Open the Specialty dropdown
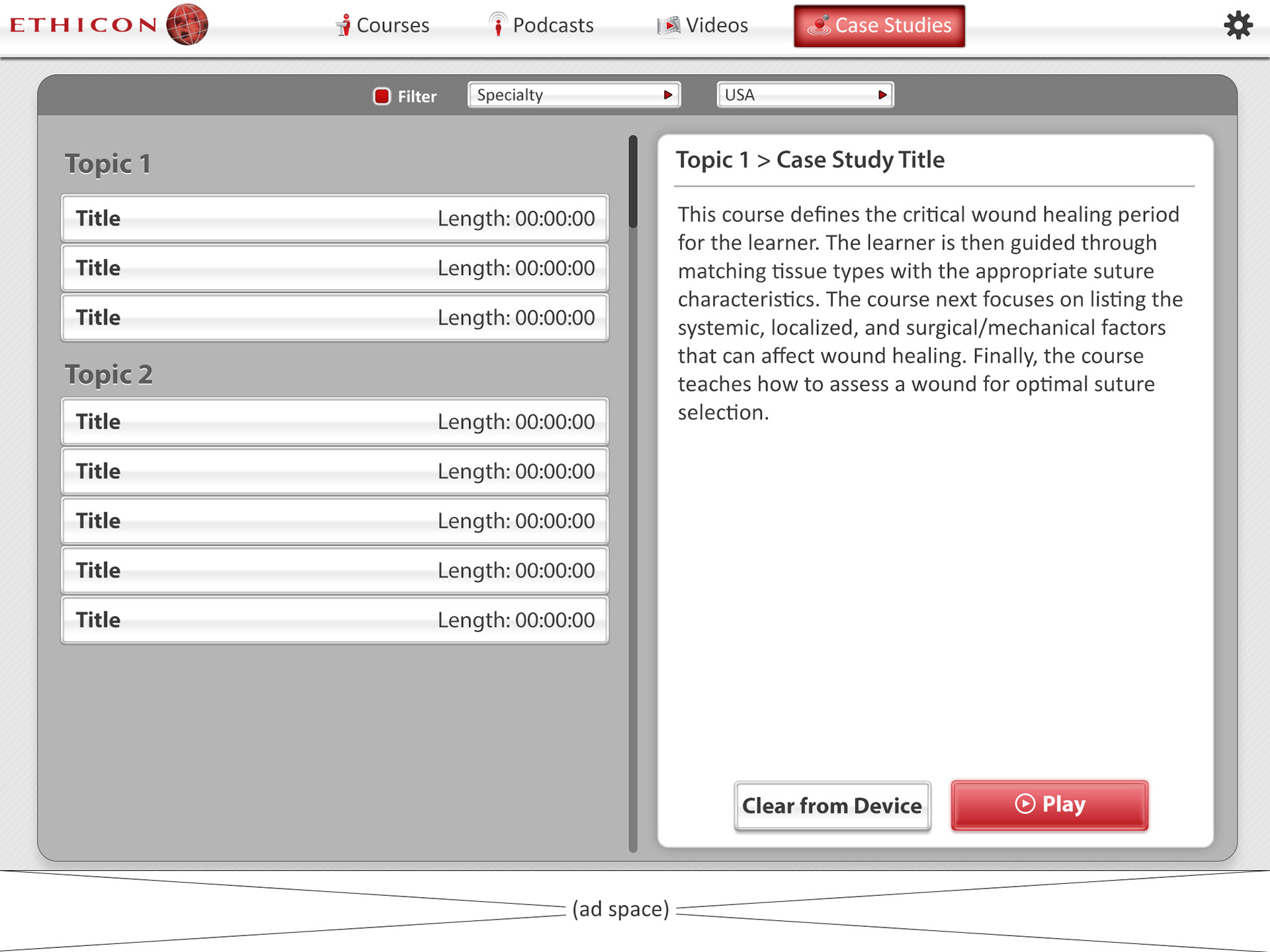The width and height of the screenshot is (1270, 952). (573, 95)
